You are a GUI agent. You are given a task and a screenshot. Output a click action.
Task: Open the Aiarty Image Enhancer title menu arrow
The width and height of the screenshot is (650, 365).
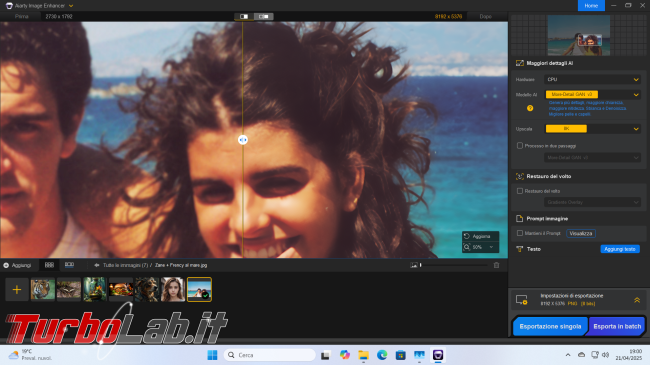pos(71,6)
